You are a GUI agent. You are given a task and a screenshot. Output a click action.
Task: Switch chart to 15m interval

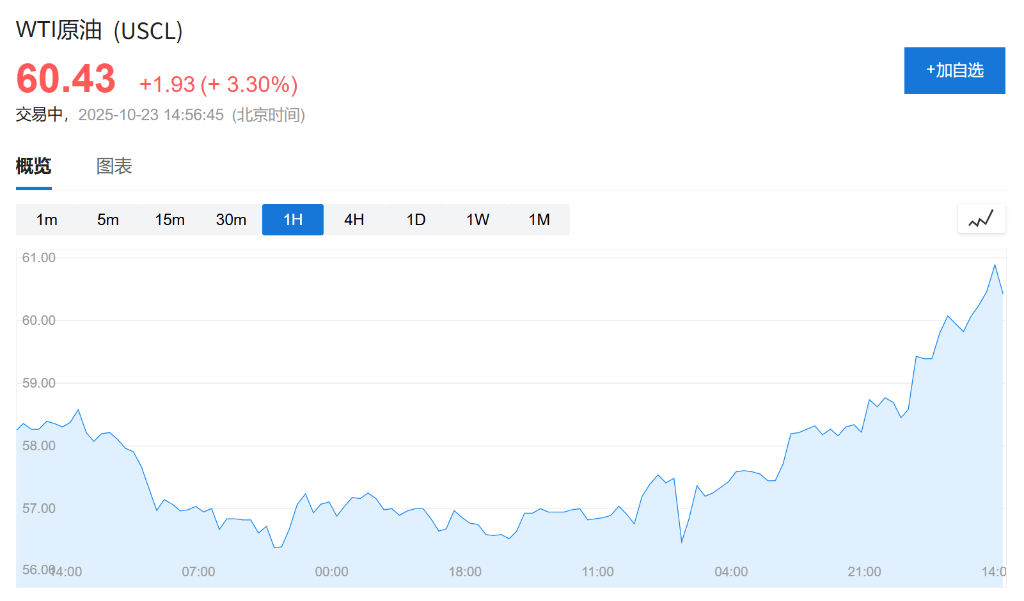click(170, 220)
